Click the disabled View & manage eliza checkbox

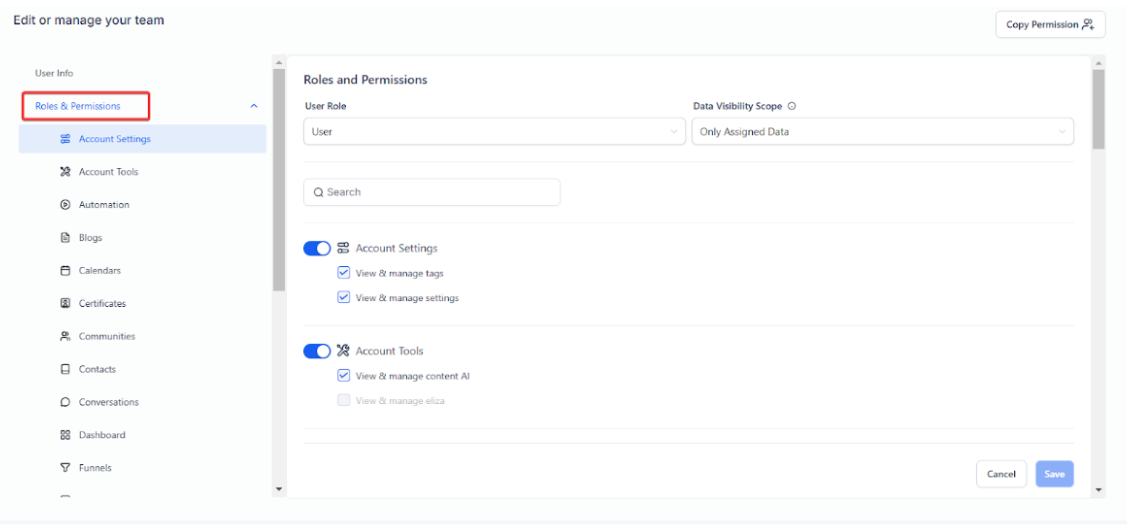point(344,400)
